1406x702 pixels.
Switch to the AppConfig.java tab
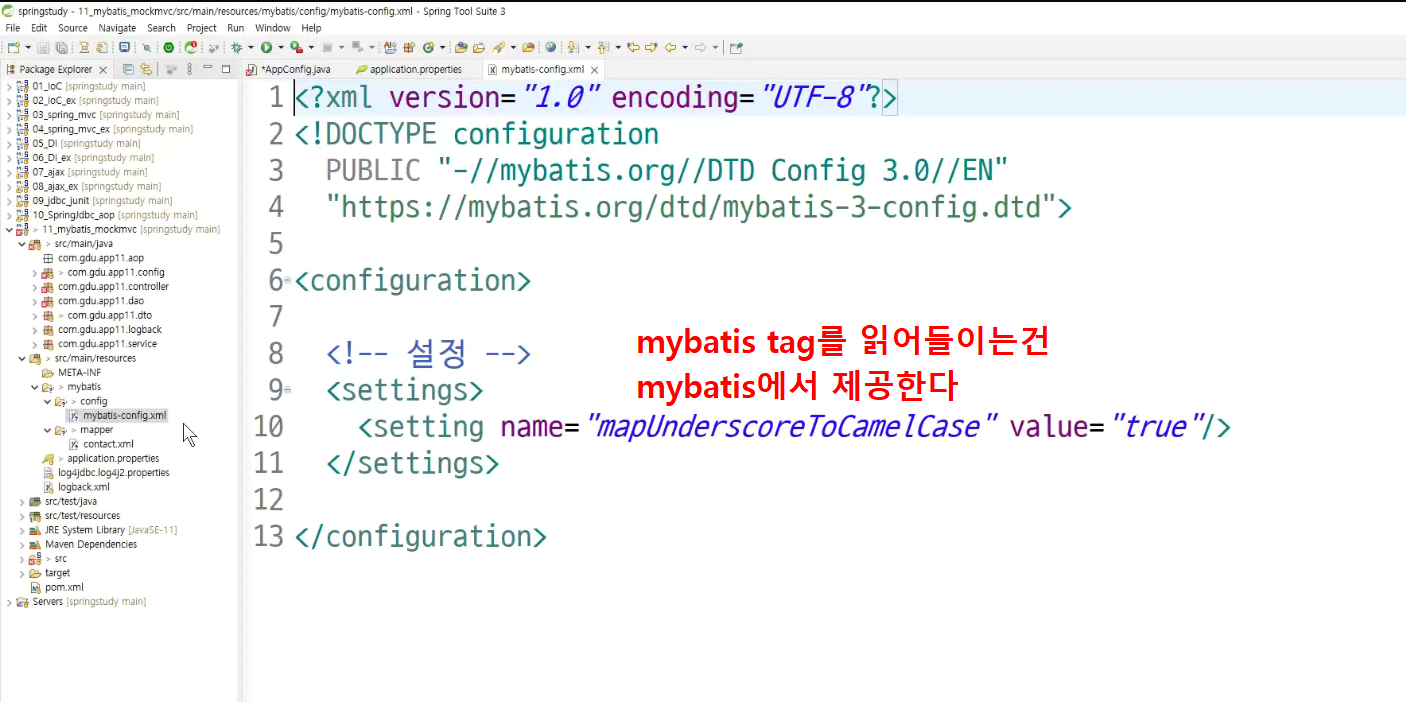[288, 70]
